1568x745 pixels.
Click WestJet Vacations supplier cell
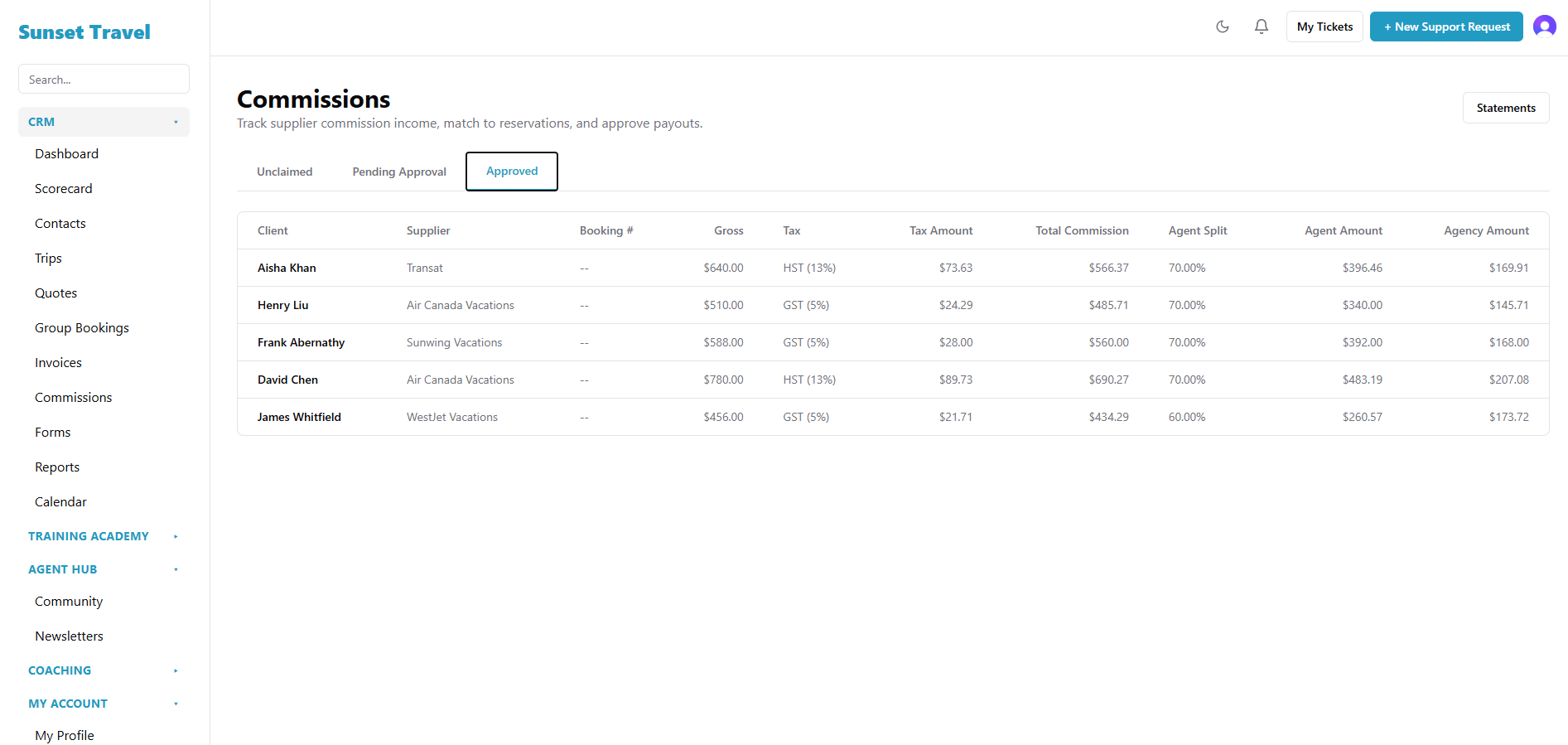click(x=452, y=417)
